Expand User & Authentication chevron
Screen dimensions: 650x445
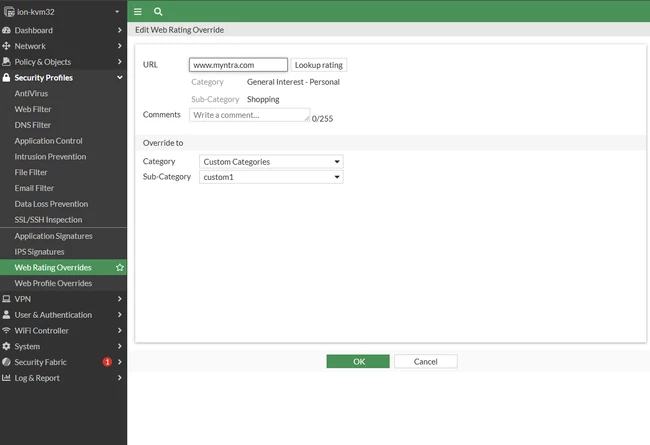coord(119,315)
